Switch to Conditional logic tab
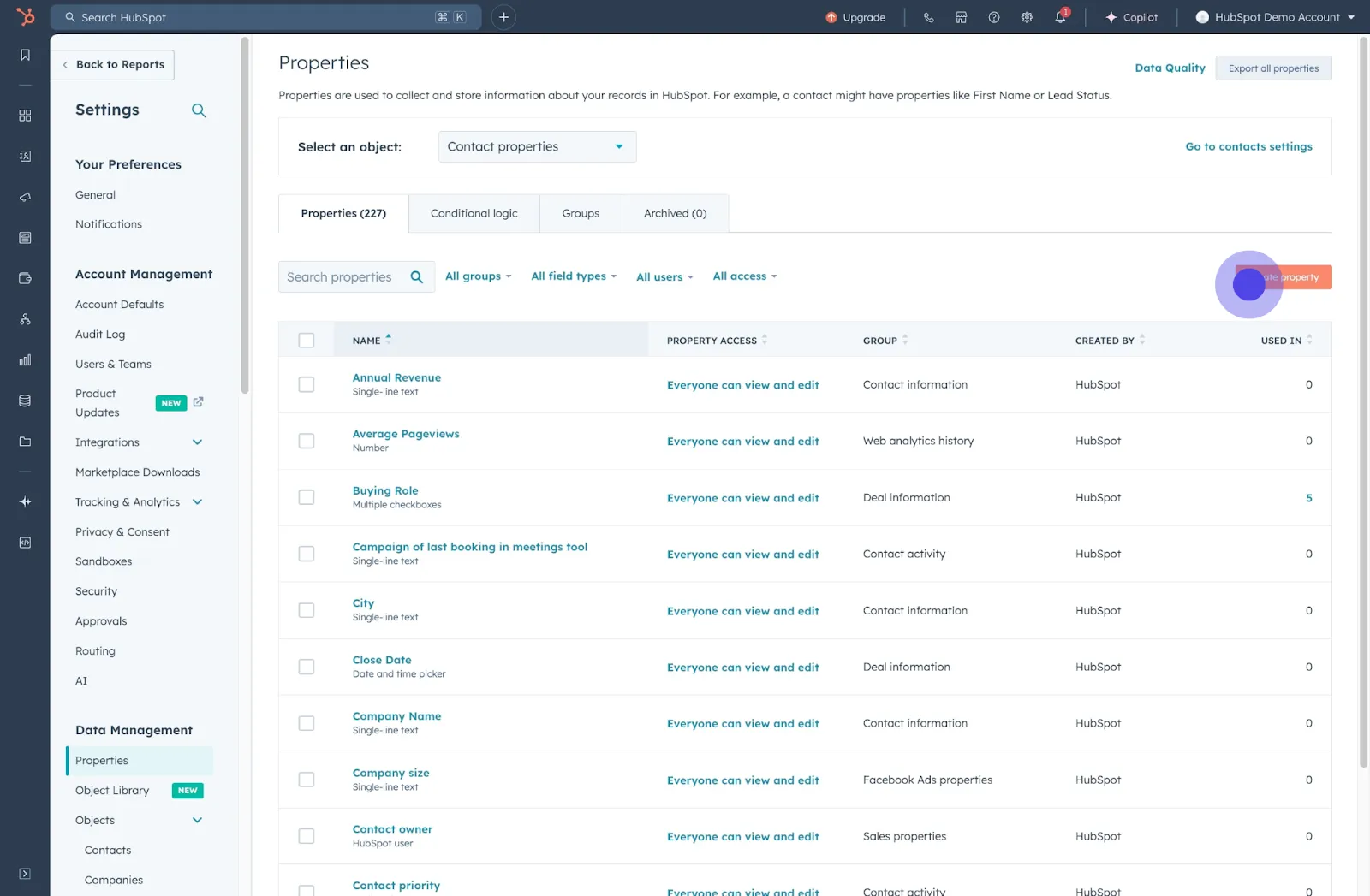Image resolution: width=1370 pixels, height=896 pixels. 474,213
